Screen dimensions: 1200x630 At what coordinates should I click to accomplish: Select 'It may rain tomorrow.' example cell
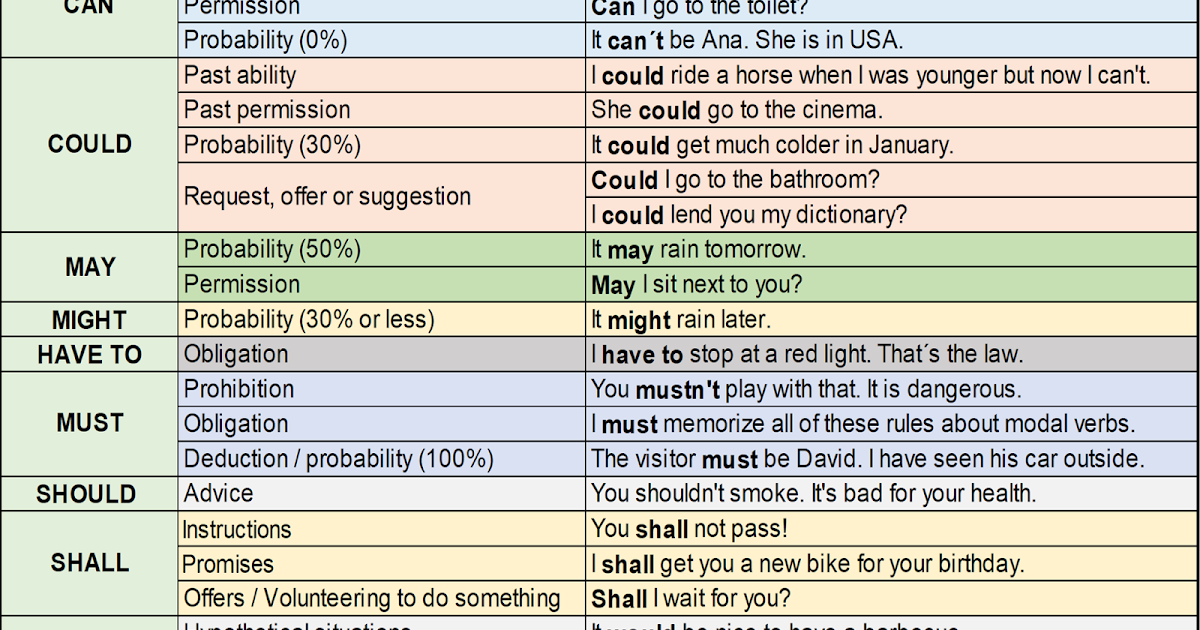(892, 249)
